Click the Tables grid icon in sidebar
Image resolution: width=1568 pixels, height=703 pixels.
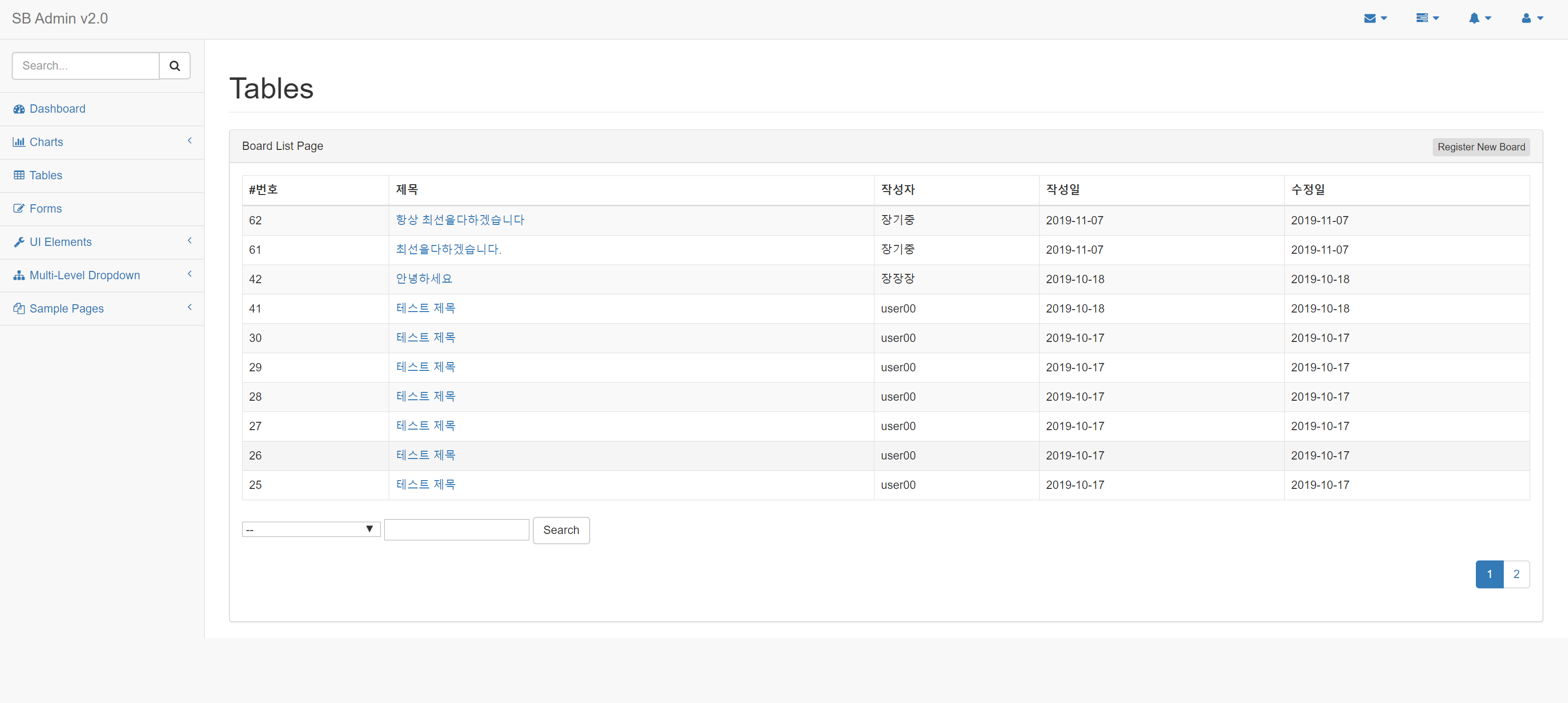click(19, 175)
